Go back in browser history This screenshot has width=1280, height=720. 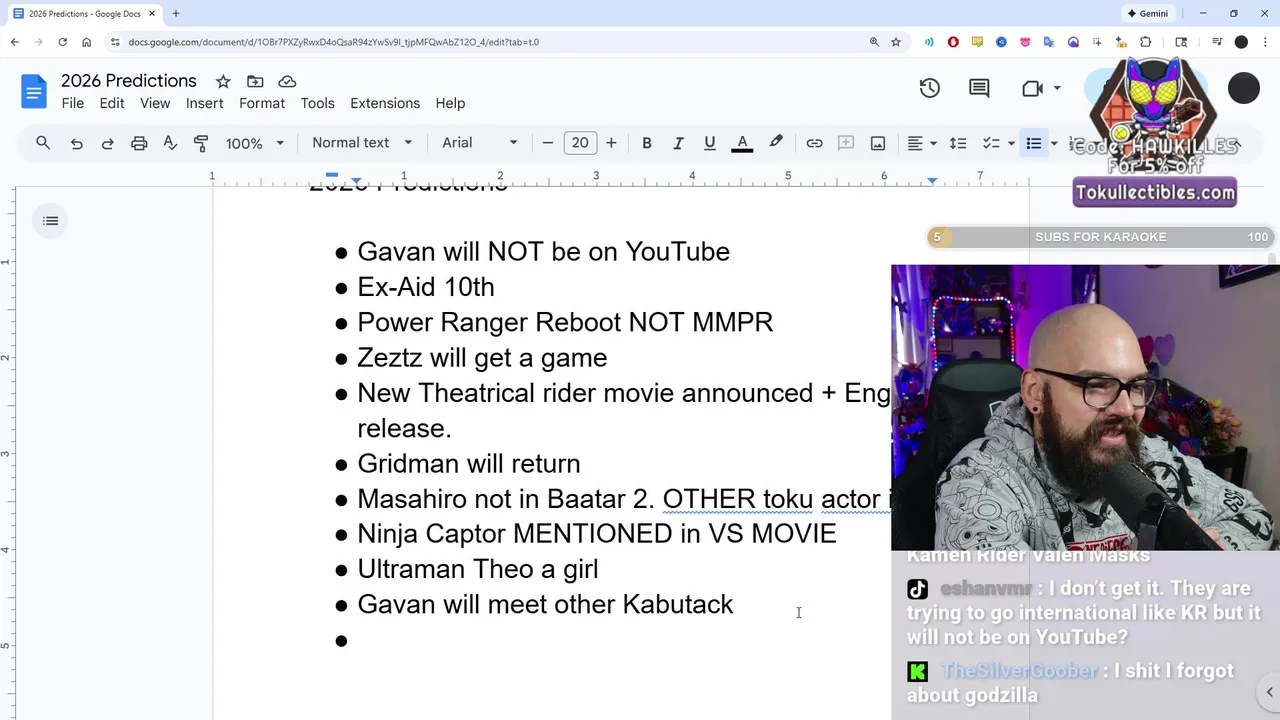pos(14,42)
